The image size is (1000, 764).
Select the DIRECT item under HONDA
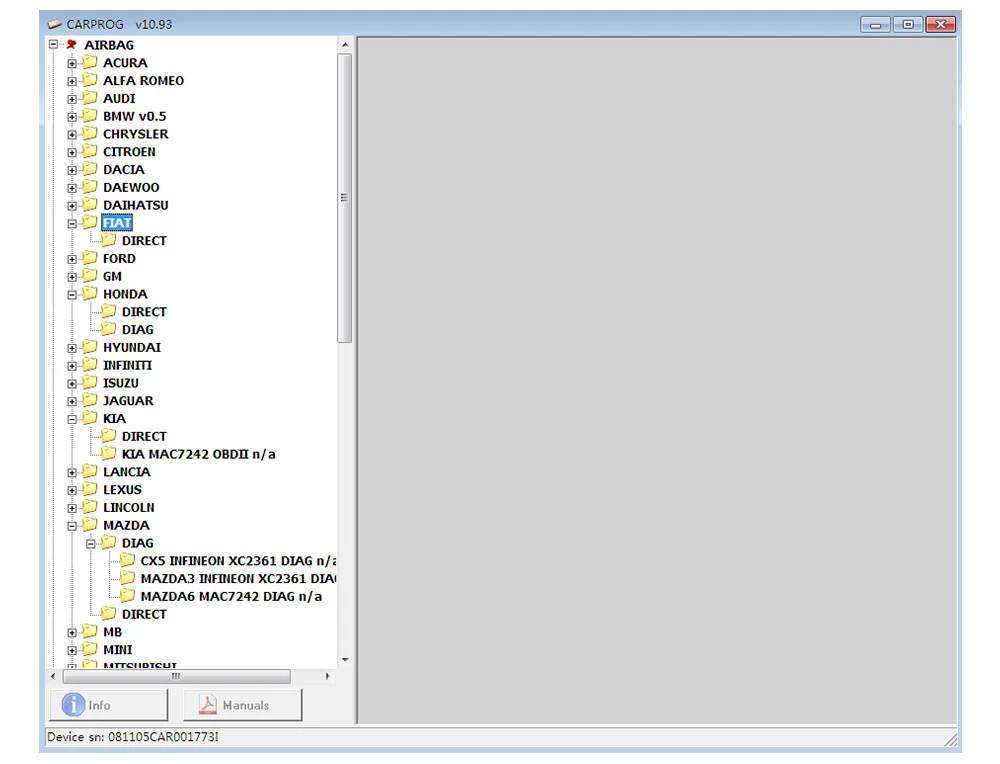(x=144, y=312)
